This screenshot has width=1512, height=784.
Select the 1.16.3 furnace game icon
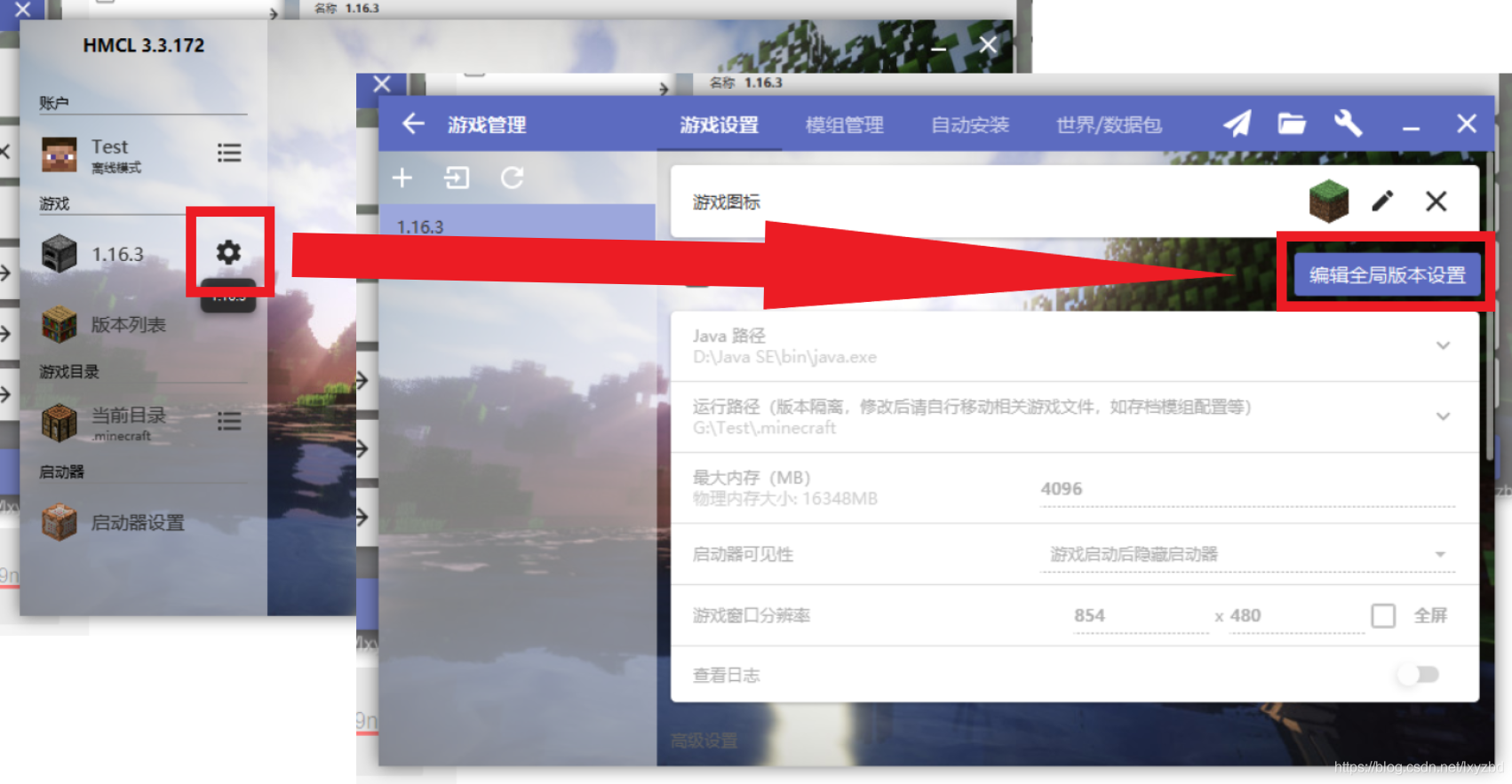tap(60, 254)
